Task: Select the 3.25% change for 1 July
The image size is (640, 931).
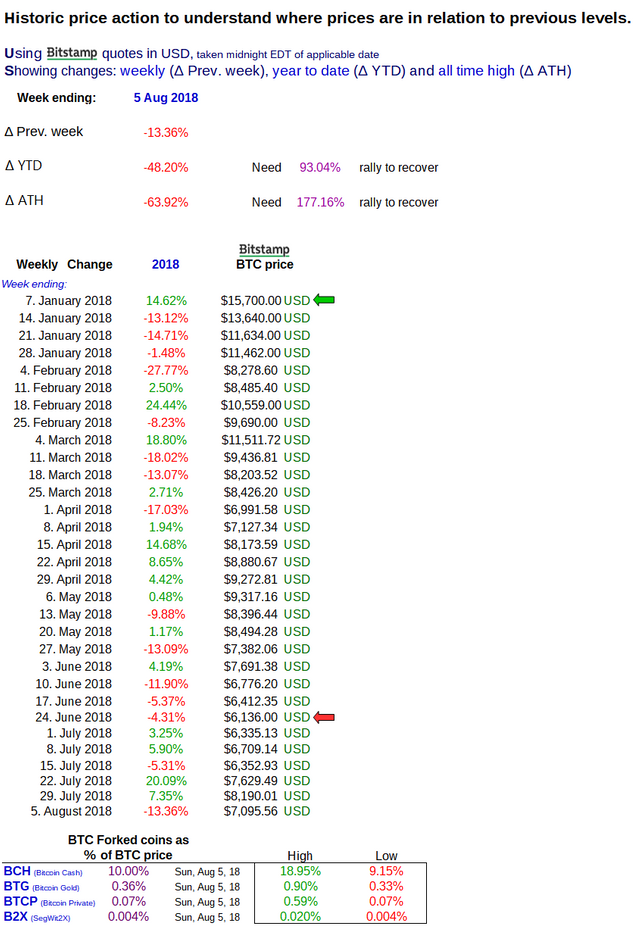Action: click(x=166, y=733)
